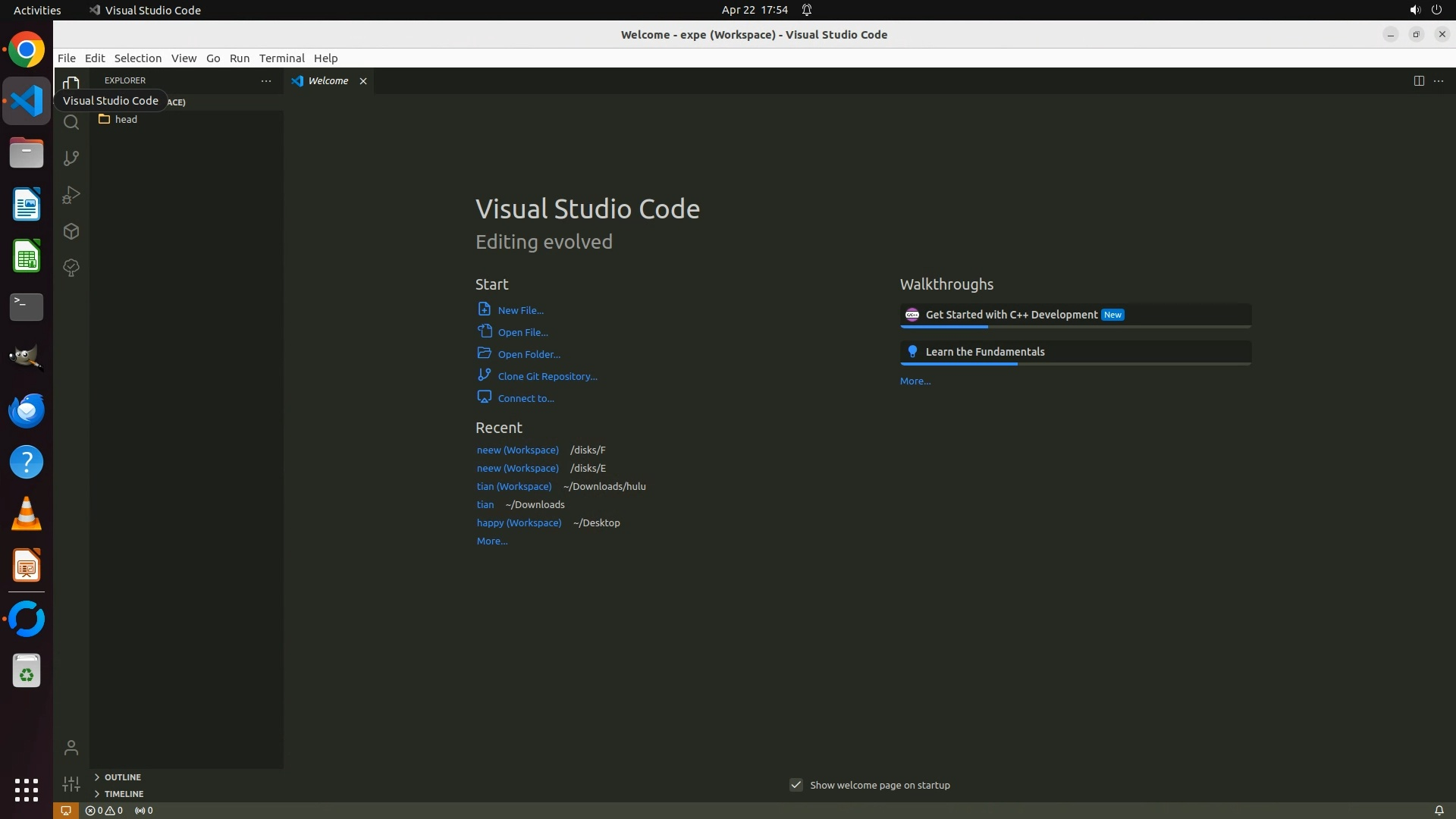Expand the OUTLINE section

pos(122,777)
